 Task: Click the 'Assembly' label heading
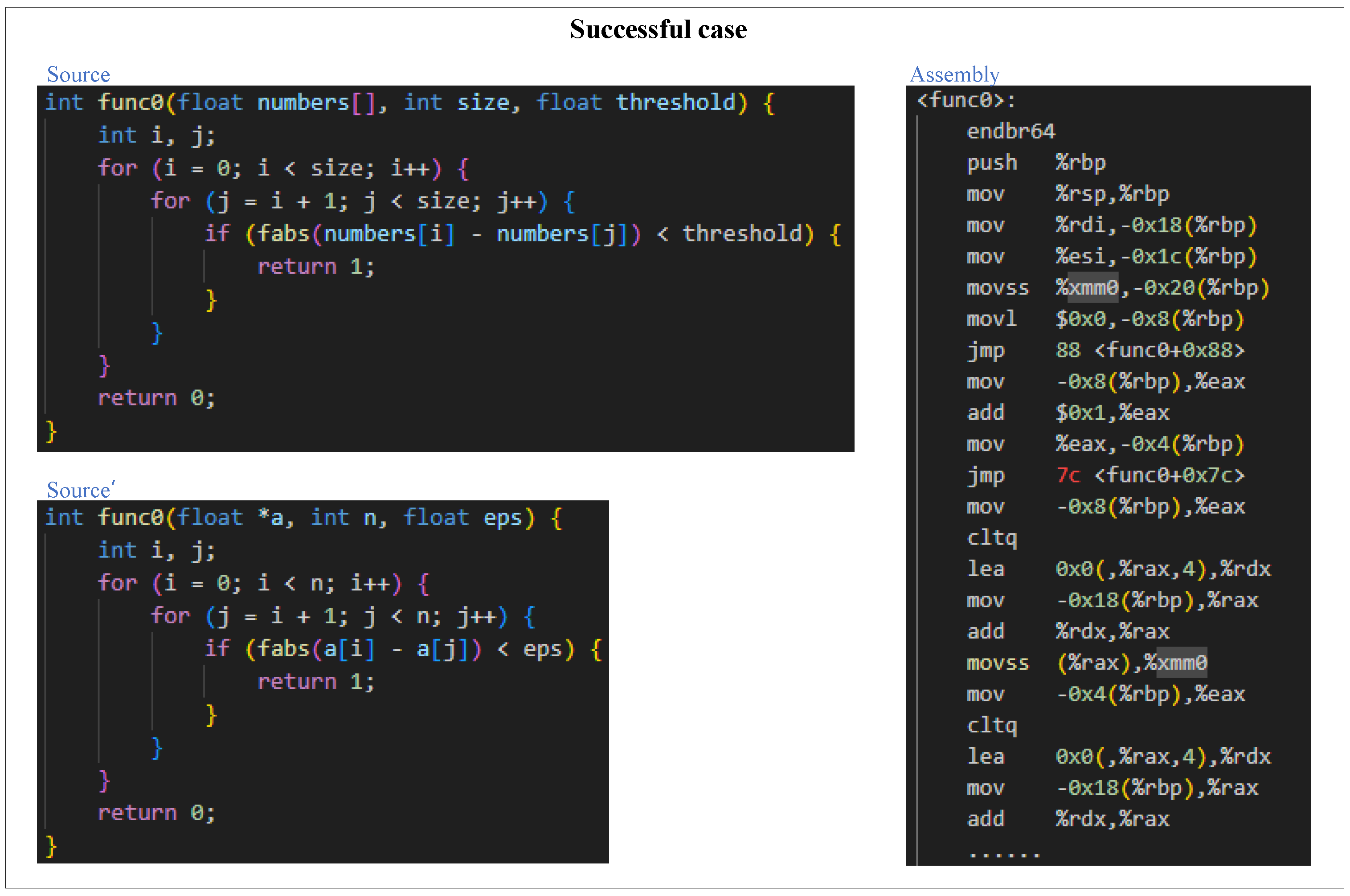[954, 74]
